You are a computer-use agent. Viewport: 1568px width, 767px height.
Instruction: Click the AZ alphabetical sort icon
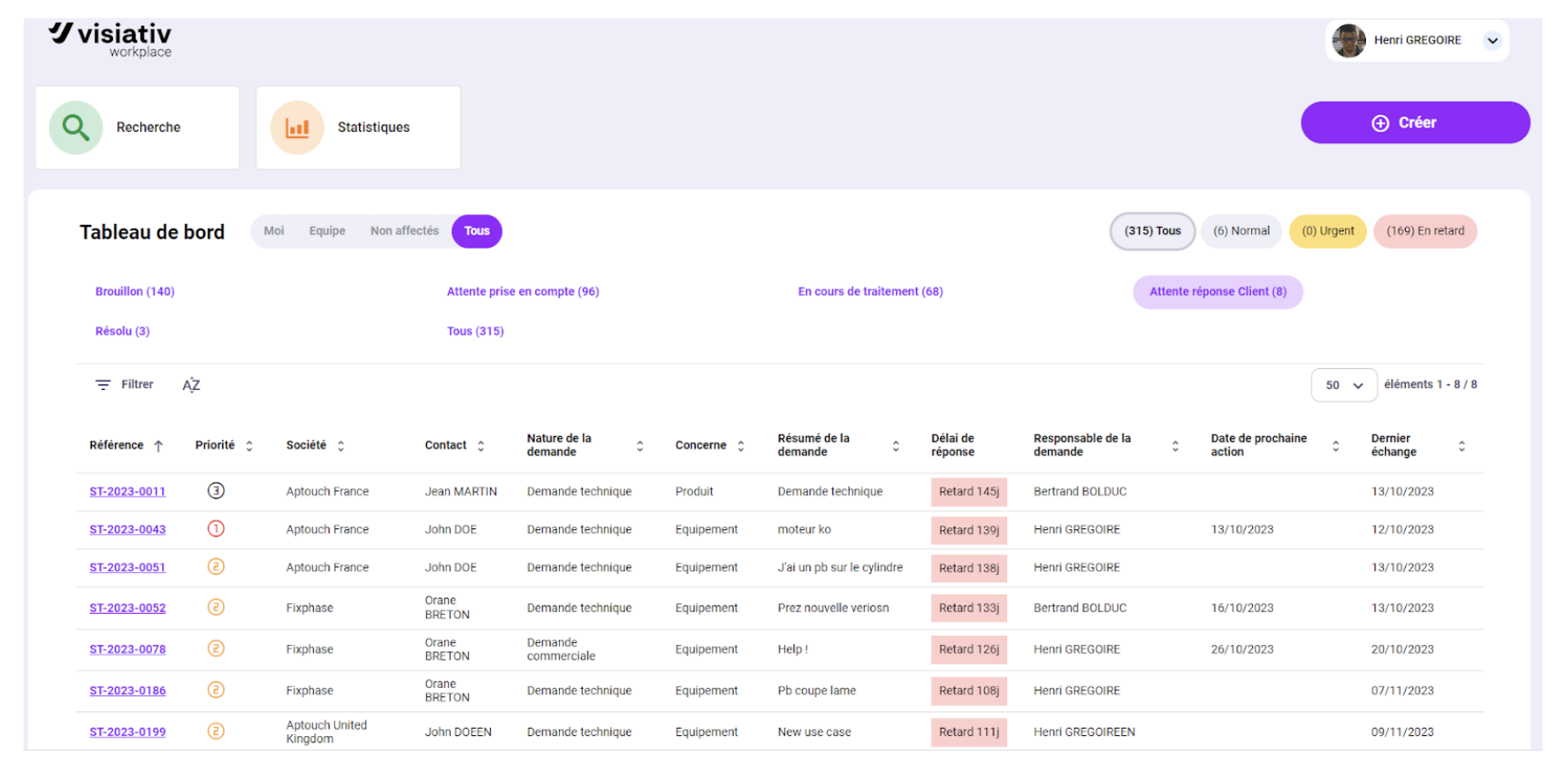pos(191,385)
